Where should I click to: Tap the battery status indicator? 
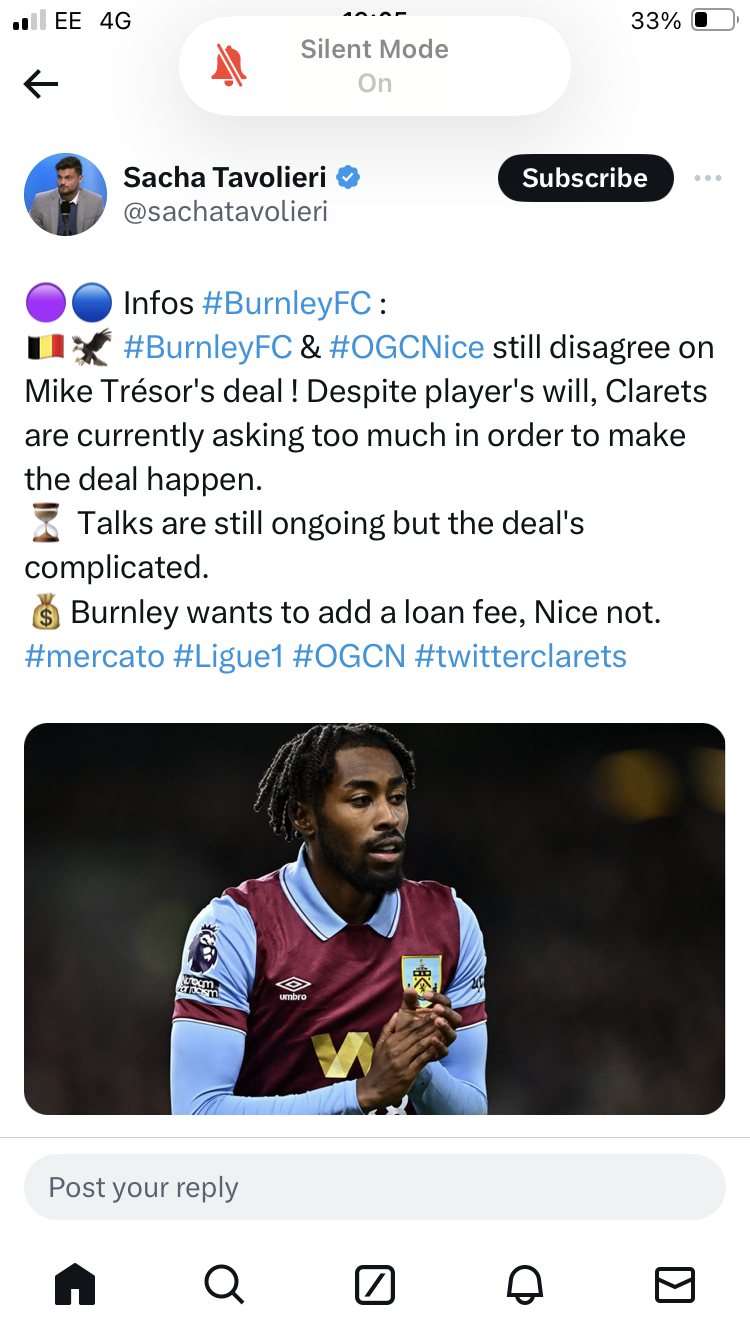713,20
